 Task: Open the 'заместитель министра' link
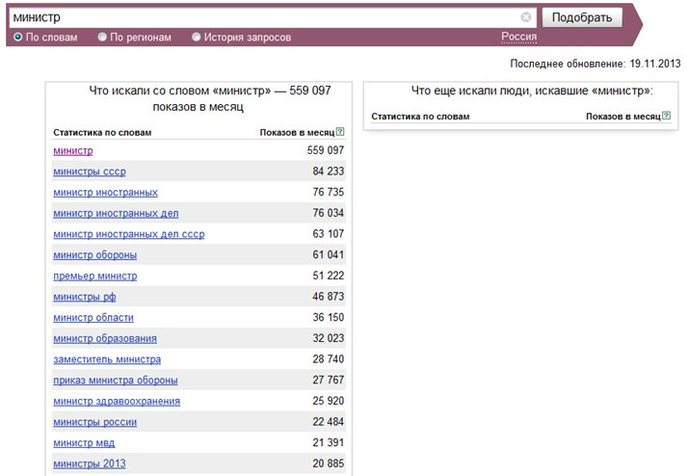pyautogui.click(x=107, y=359)
